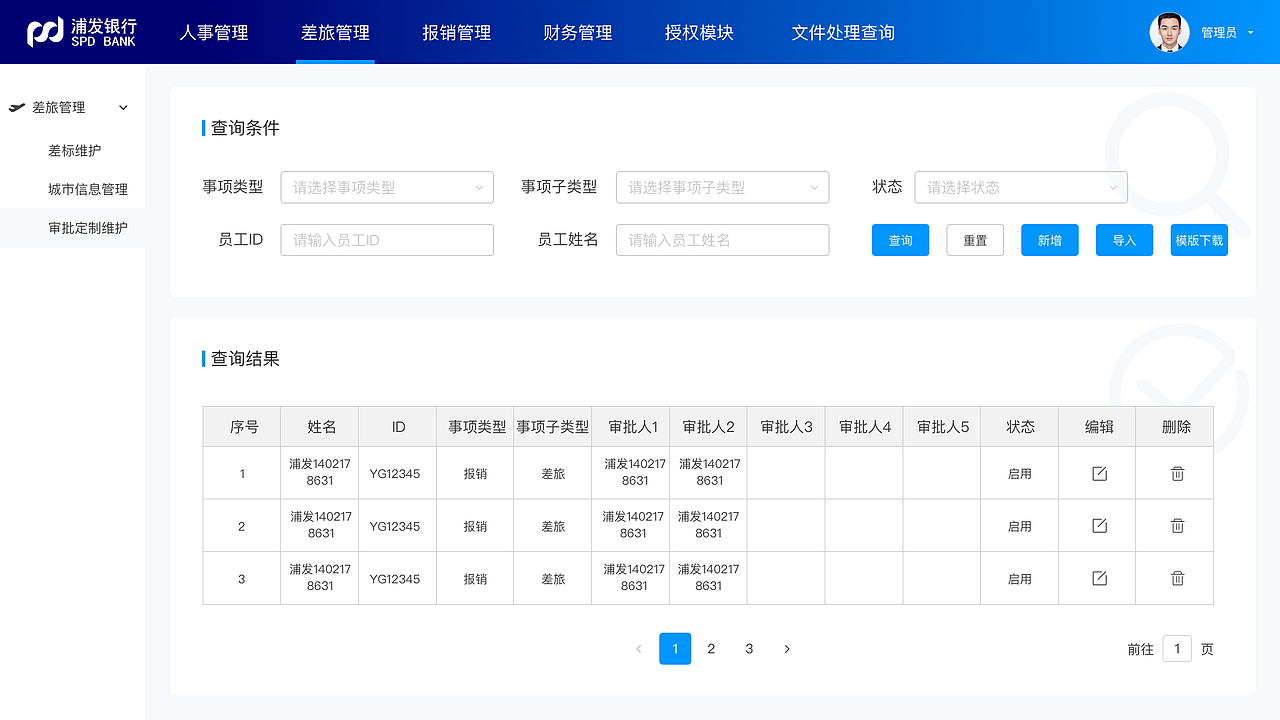Go to the next page arrow
The height and width of the screenshot is (720, 1280).
click(x=787, y=649)
